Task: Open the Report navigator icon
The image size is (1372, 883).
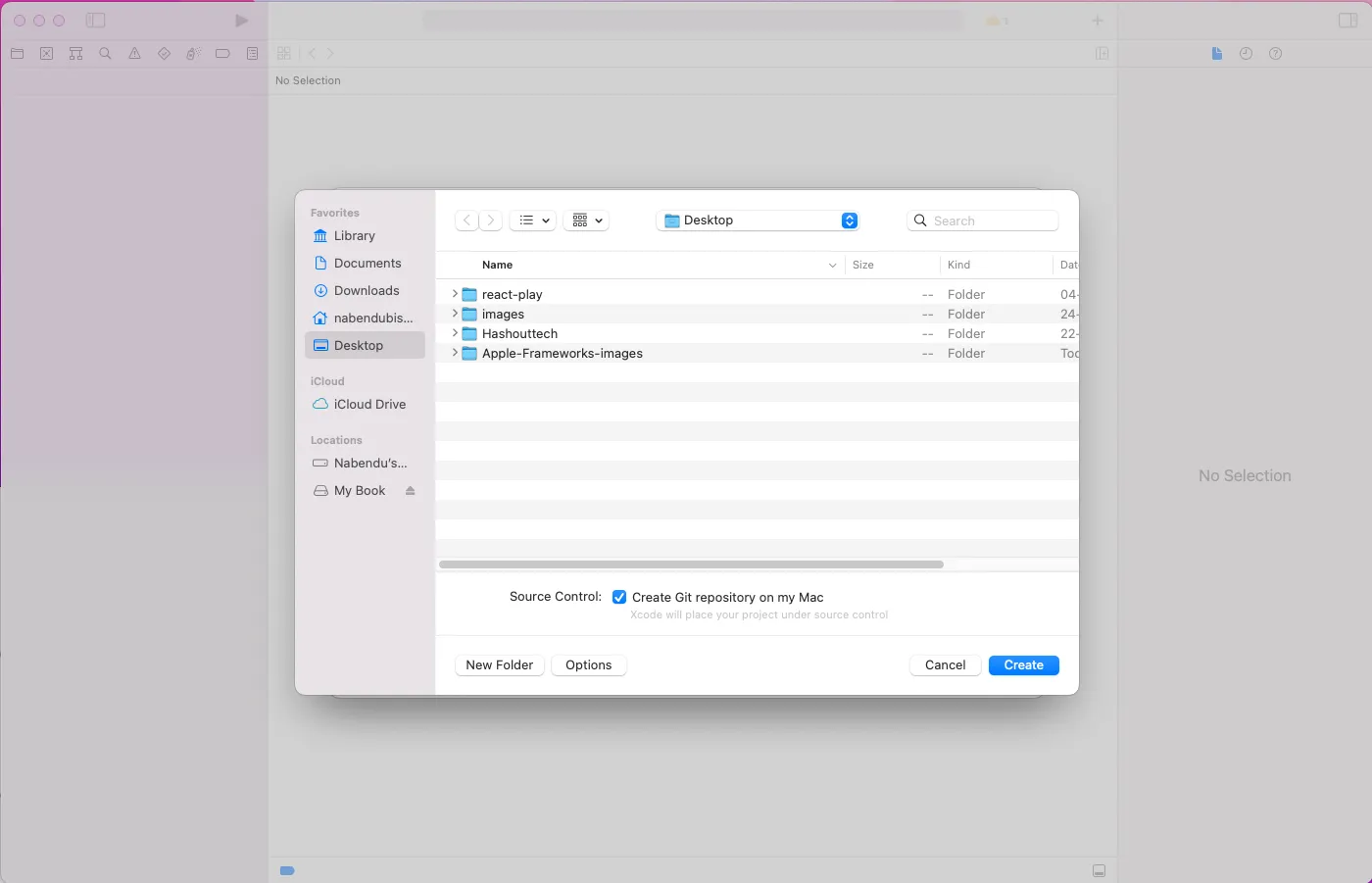Action: (252, 54)
